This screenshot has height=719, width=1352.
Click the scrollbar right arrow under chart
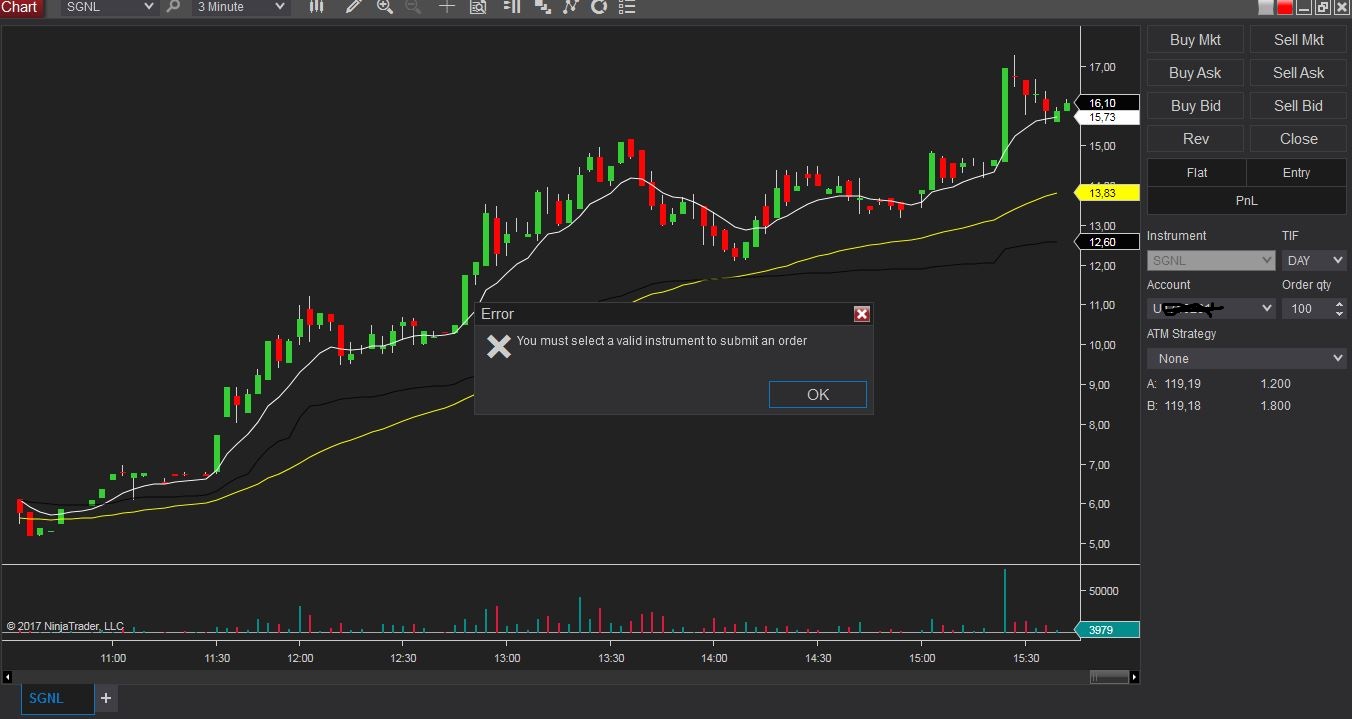(x=1134, y=677)
